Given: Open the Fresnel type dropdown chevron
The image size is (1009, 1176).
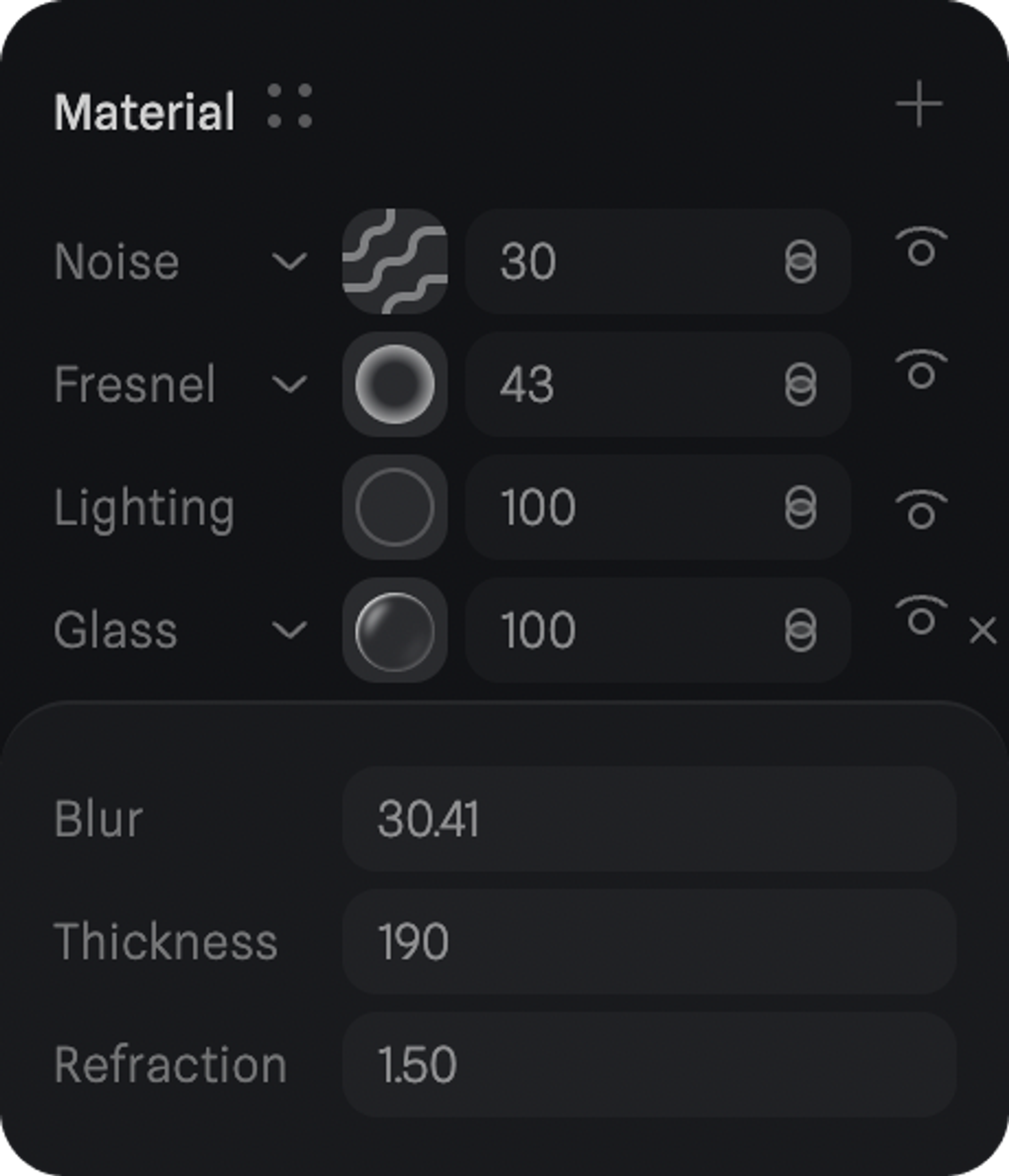Looking at the screenshot, I should click(290, 384).
